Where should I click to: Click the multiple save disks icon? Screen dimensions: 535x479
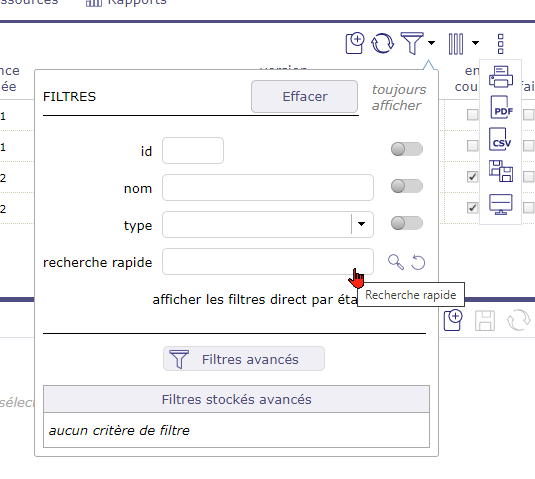click(x=501, y=171)
